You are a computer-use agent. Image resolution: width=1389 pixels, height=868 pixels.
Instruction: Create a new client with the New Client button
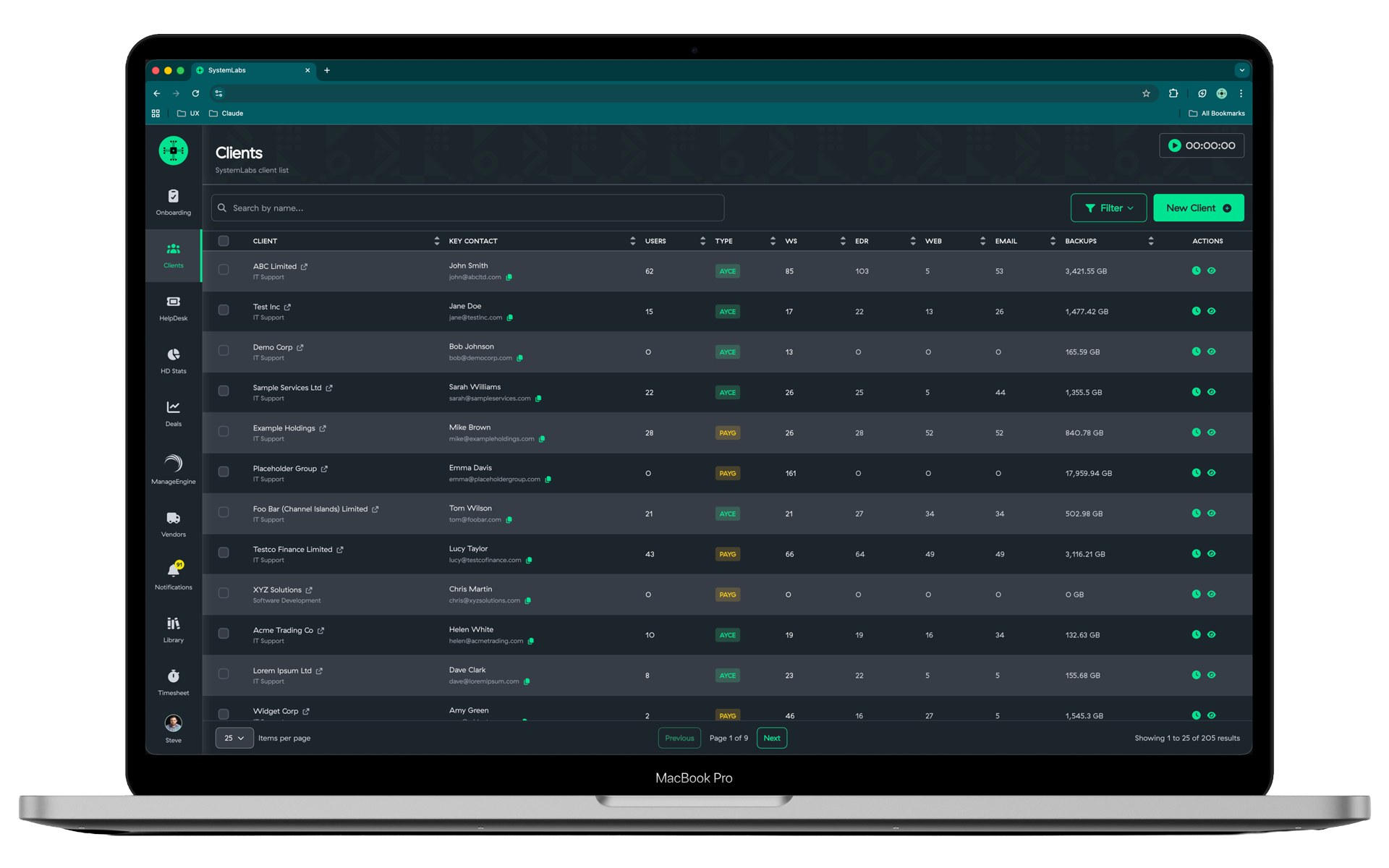(x=1198, y=208)
